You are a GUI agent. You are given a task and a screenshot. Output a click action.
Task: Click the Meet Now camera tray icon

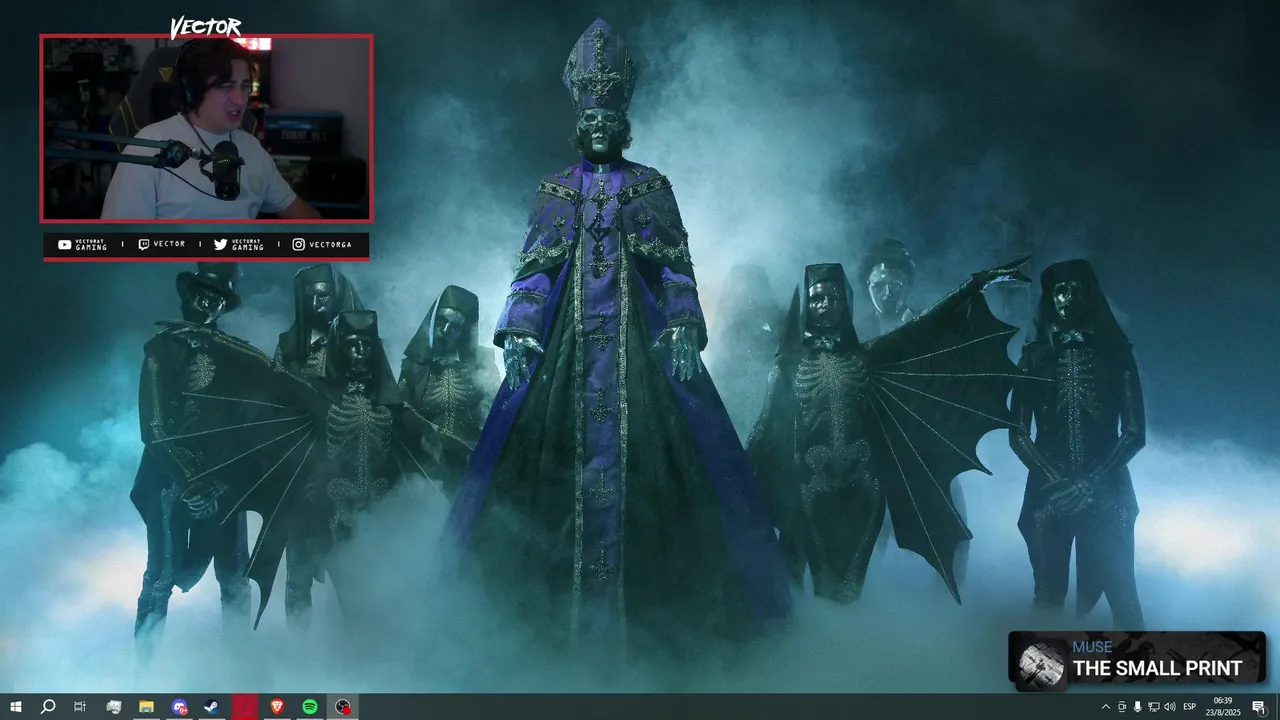point(1121,707)
